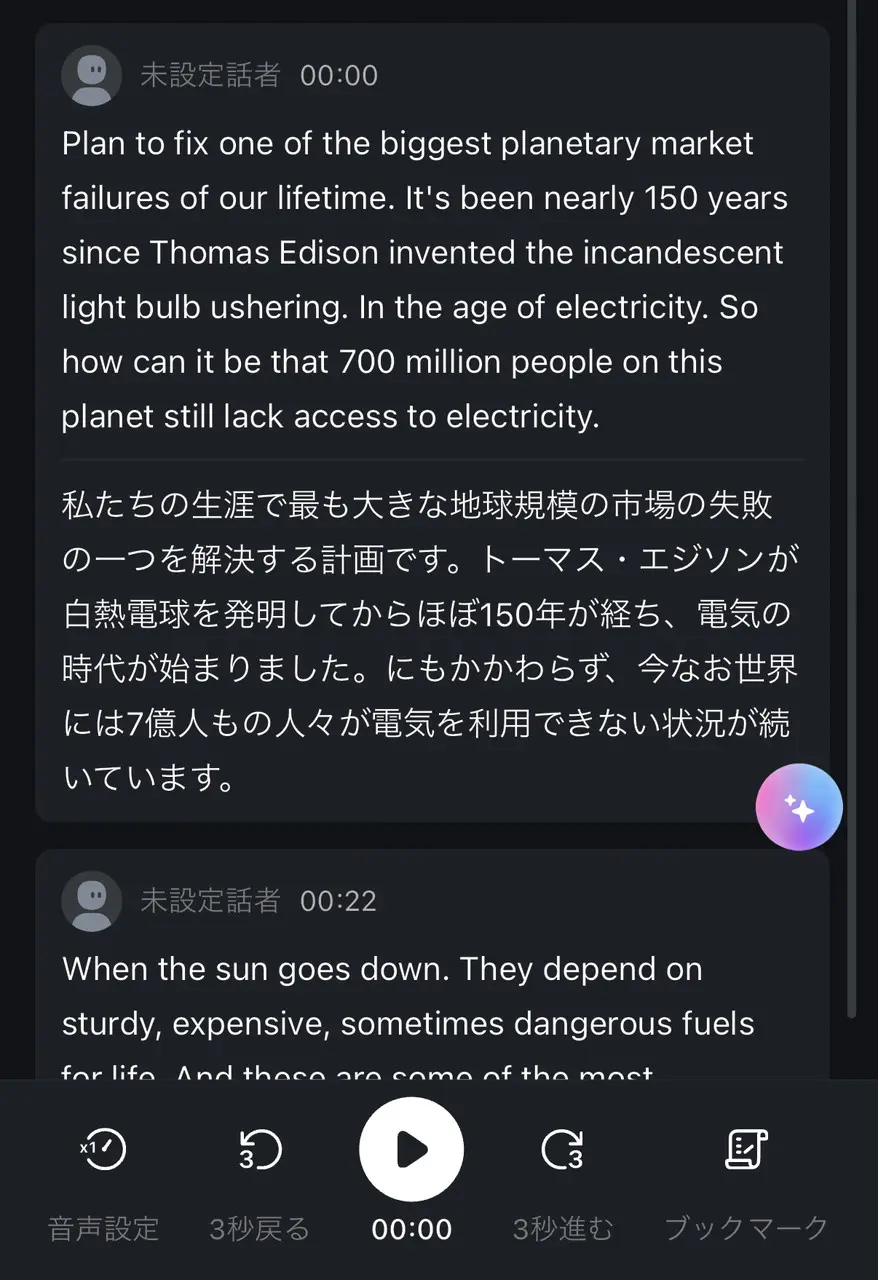
Task: Tap the ブックマーク label
Action: [x=746, y=1228]
